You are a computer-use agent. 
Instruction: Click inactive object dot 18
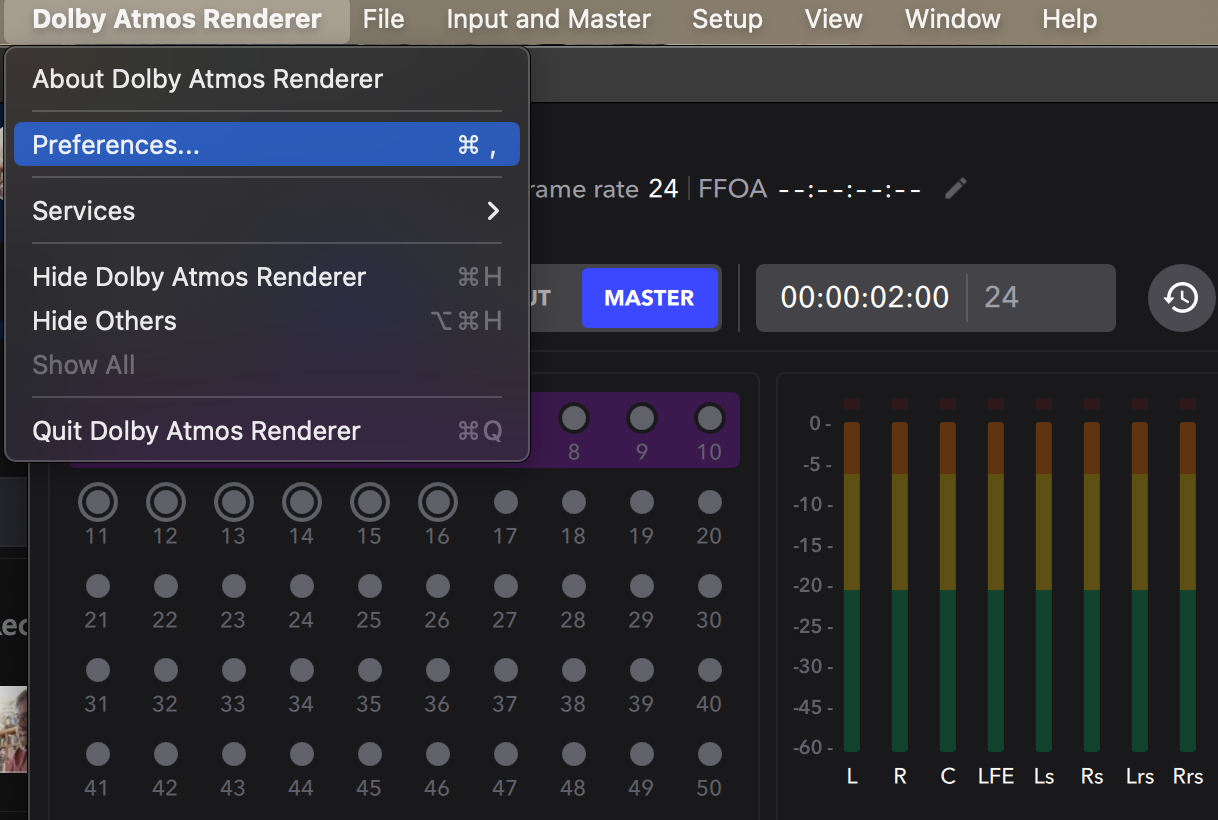click(x=573, y=502)
